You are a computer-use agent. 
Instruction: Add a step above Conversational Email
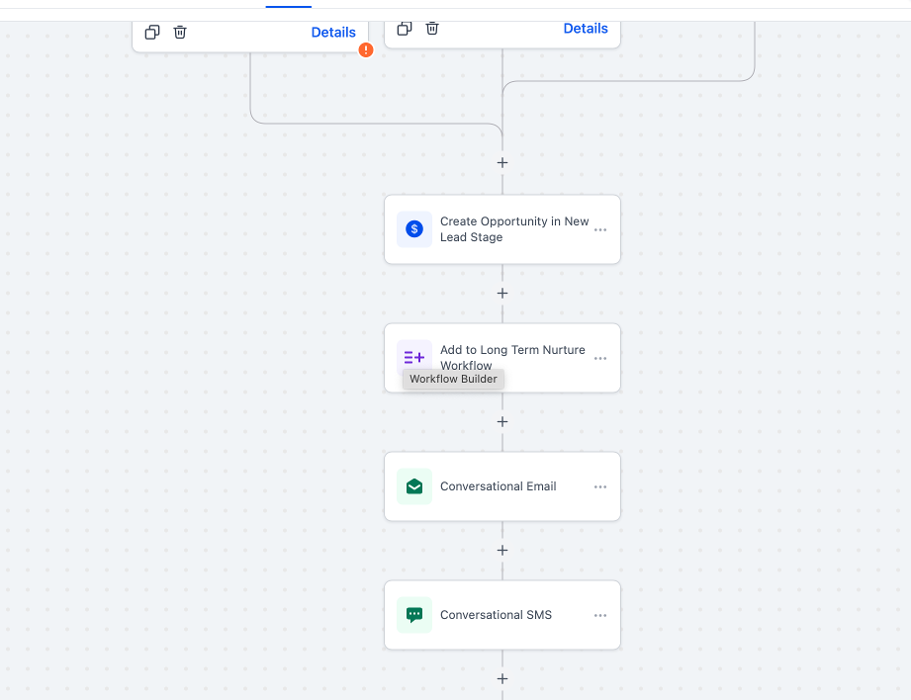(x=503, y=422)
